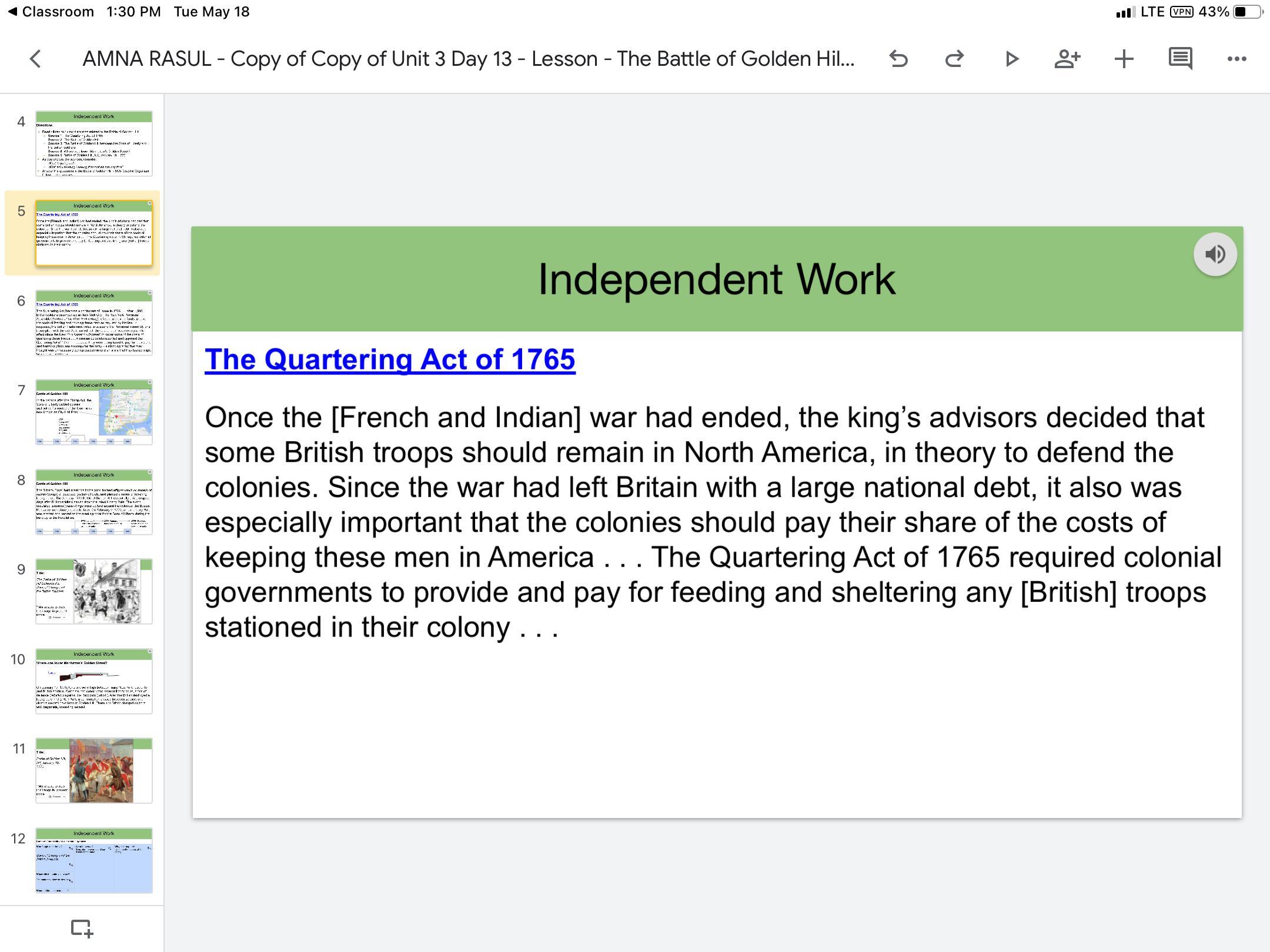1270x952 pixels.
Task: Start the slideshow with play button
Action: 1011,59
